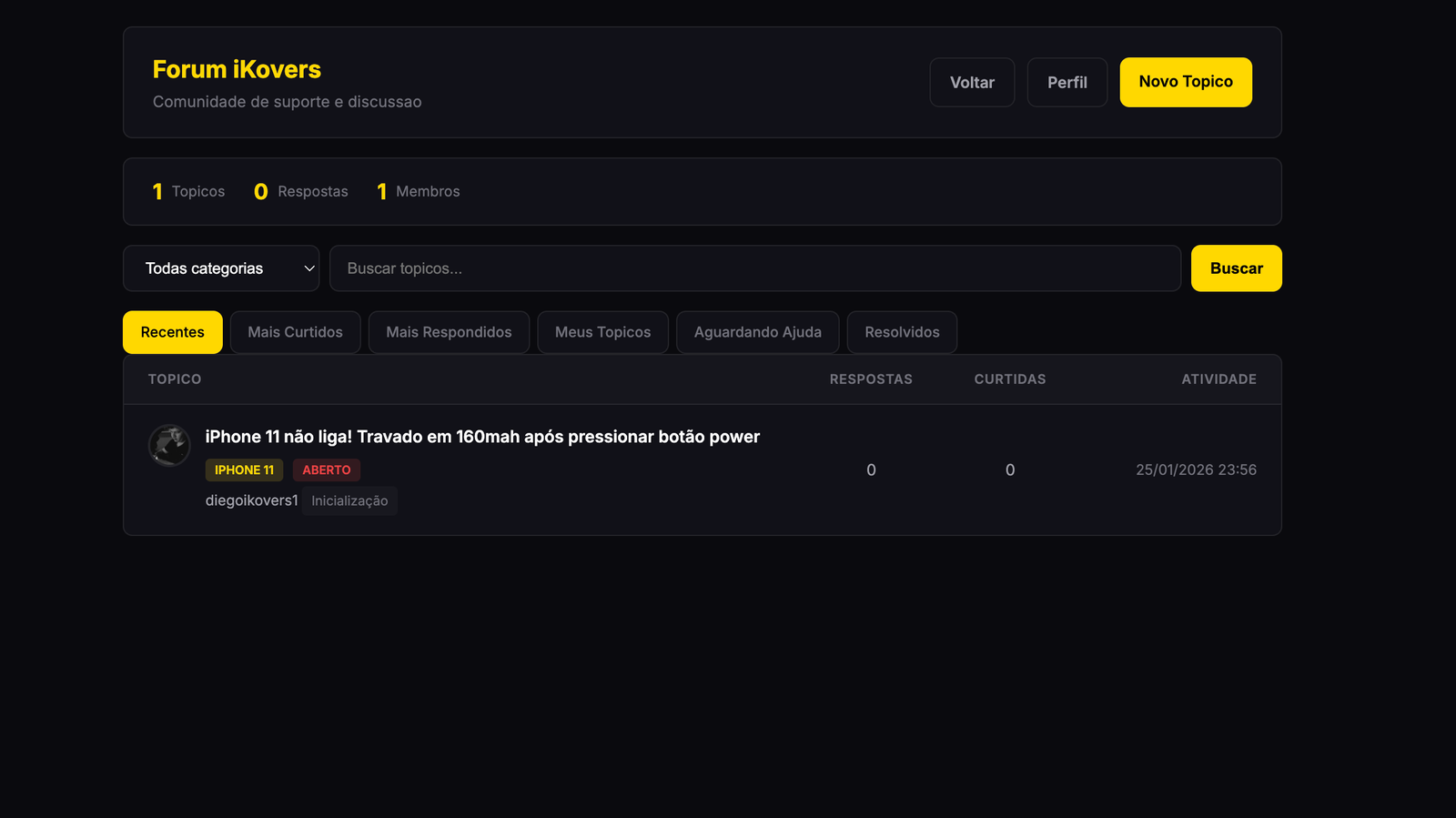Open the Perfil page
This screenshot has width=1456, height=818.
(1067, 83)
